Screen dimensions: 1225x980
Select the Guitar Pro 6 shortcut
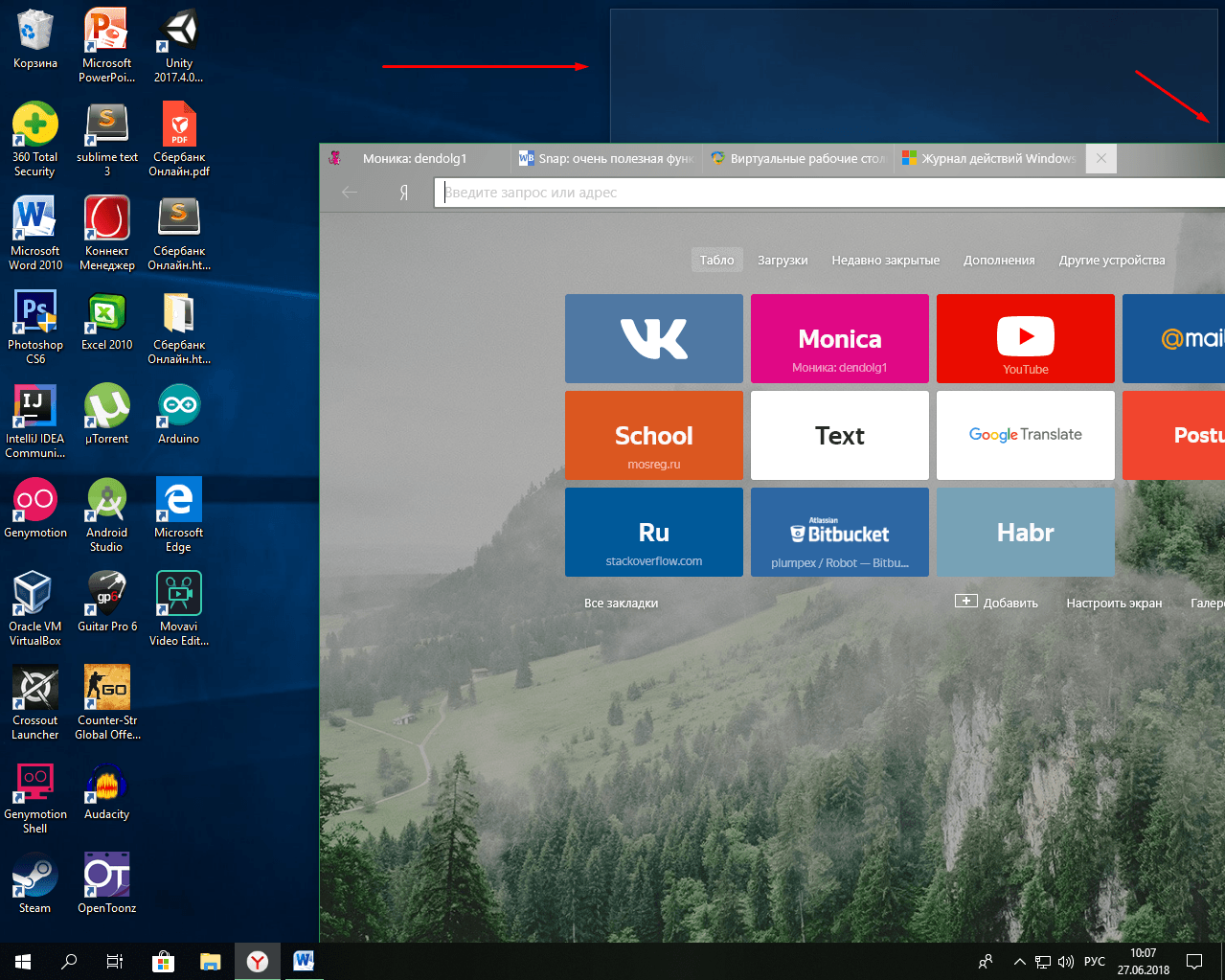[107, 603]
